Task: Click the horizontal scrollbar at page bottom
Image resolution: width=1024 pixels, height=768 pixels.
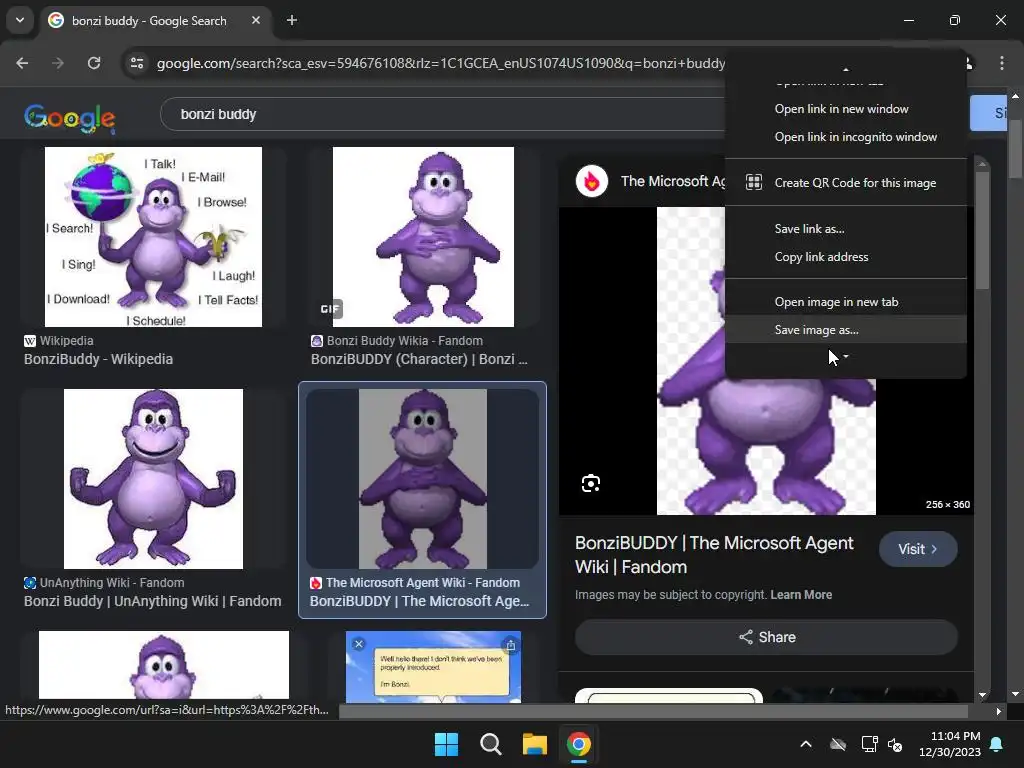Action: pos(653,711)
